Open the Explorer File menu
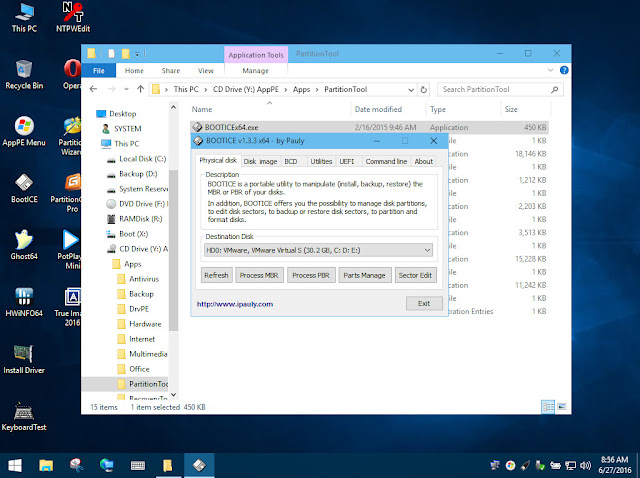This screenshot has width=640, height=478. (99, 71)
